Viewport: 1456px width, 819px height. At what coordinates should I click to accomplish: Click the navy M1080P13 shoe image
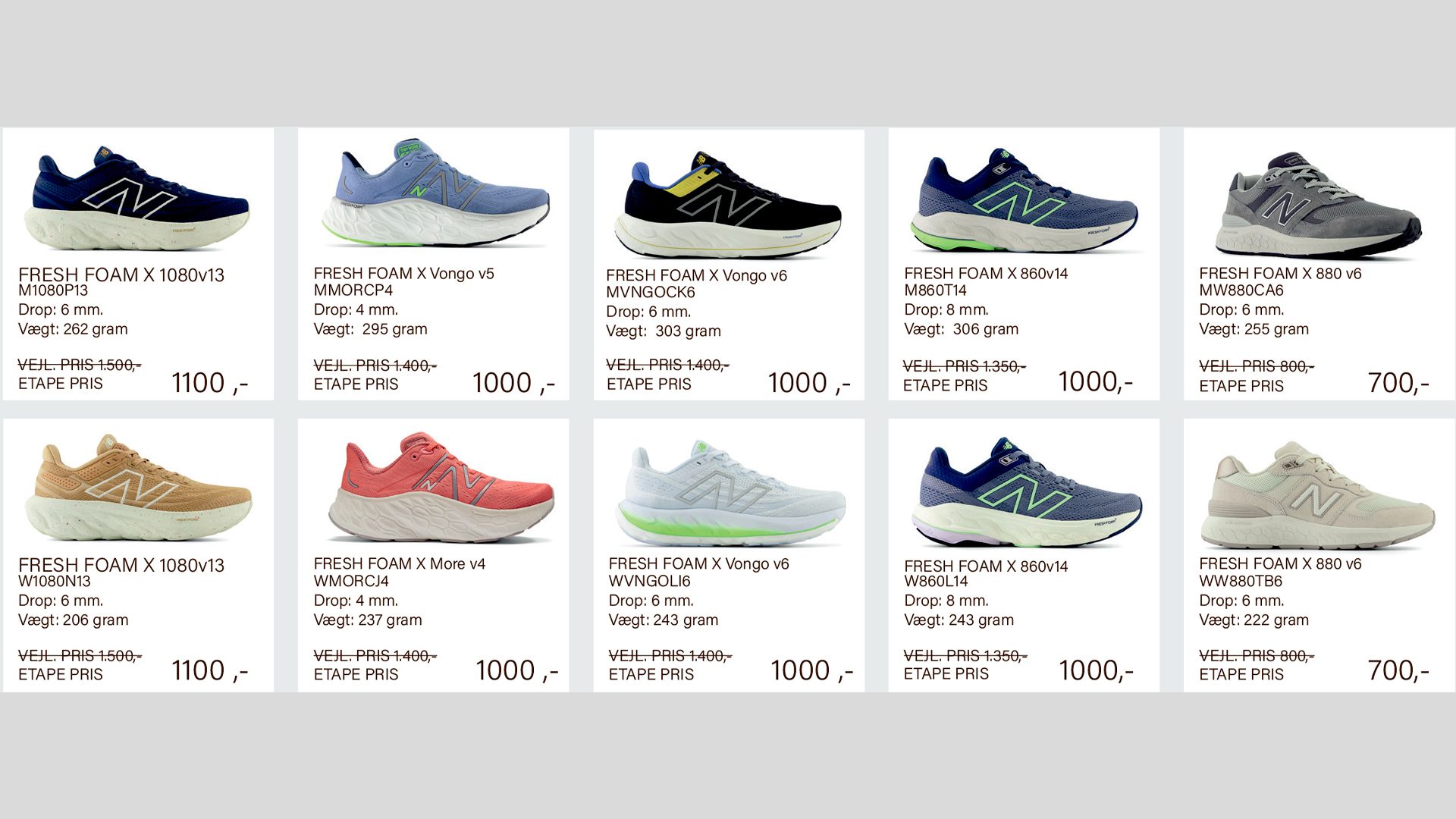coord(136,199)
